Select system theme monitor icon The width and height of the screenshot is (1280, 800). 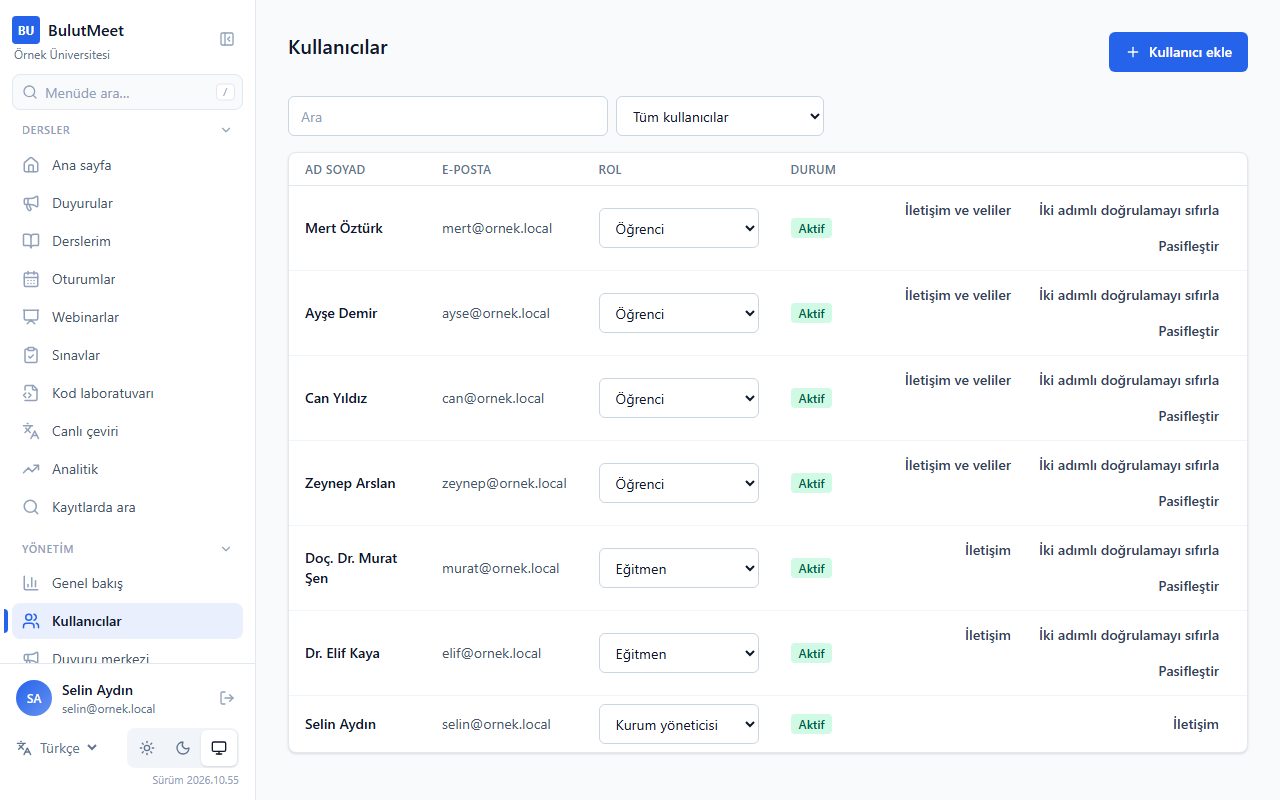coord(219,748)
